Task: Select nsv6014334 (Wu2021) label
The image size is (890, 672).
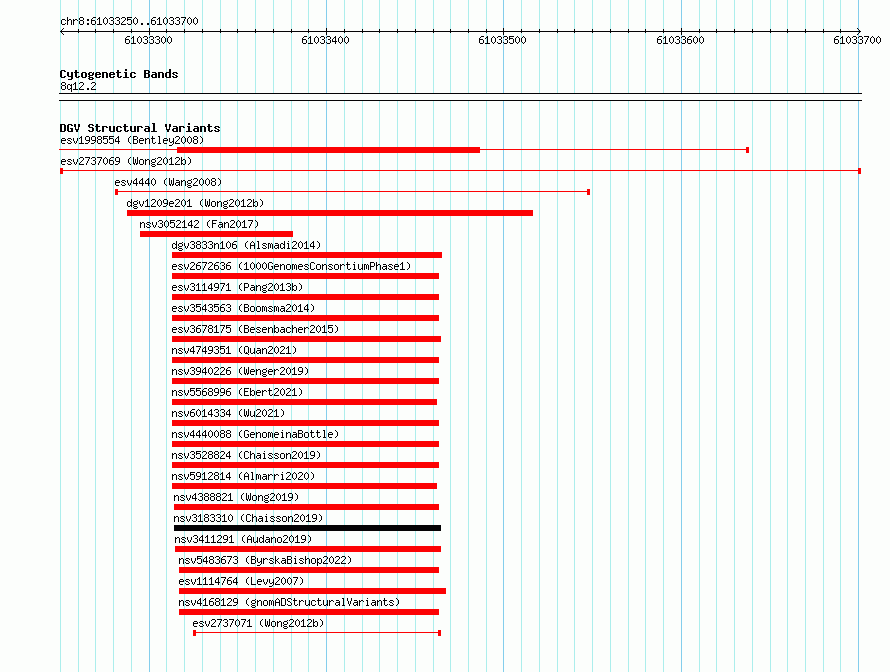Action: coord(228,413)
